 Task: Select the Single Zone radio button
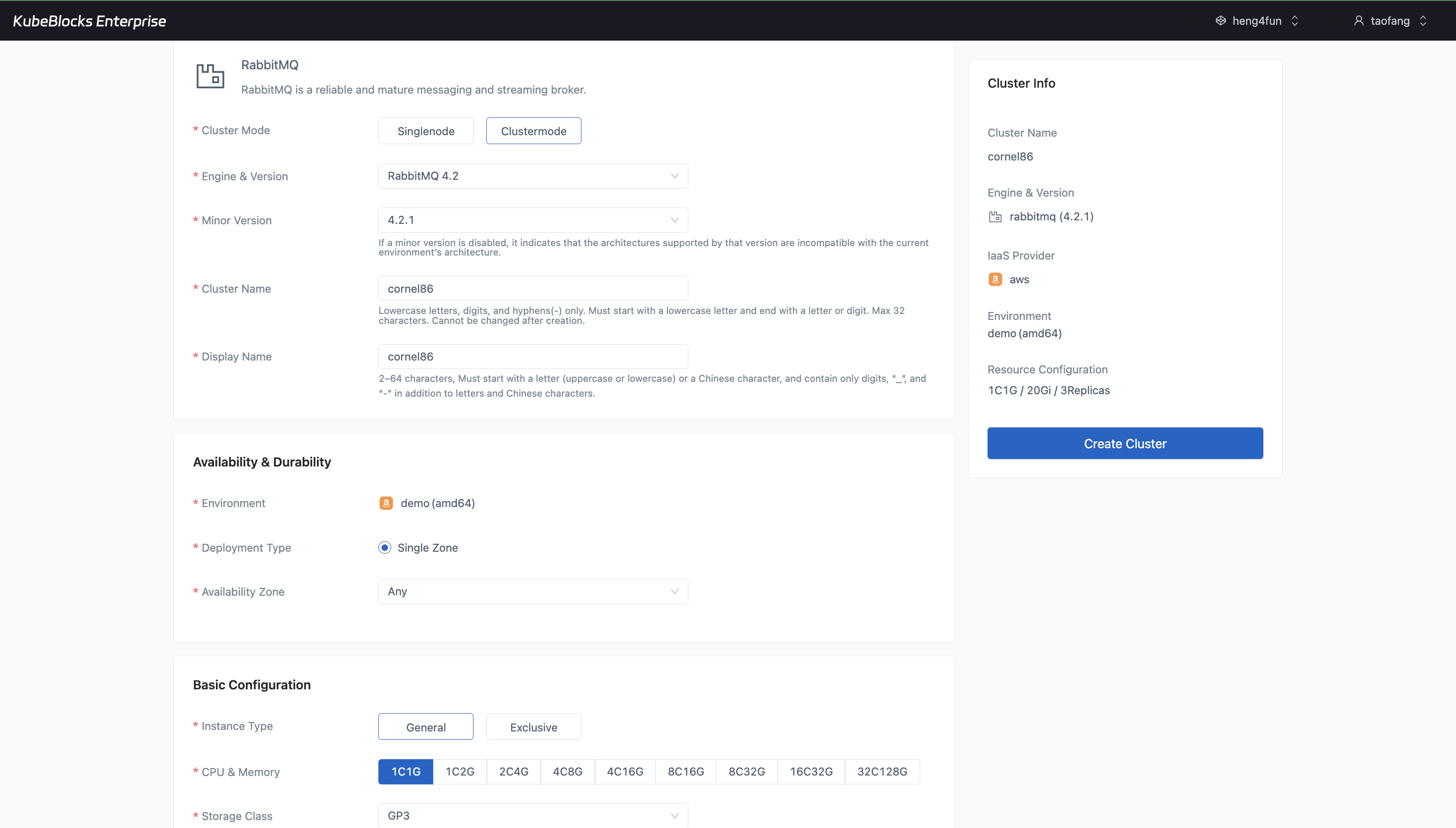[x=385, y=548]
